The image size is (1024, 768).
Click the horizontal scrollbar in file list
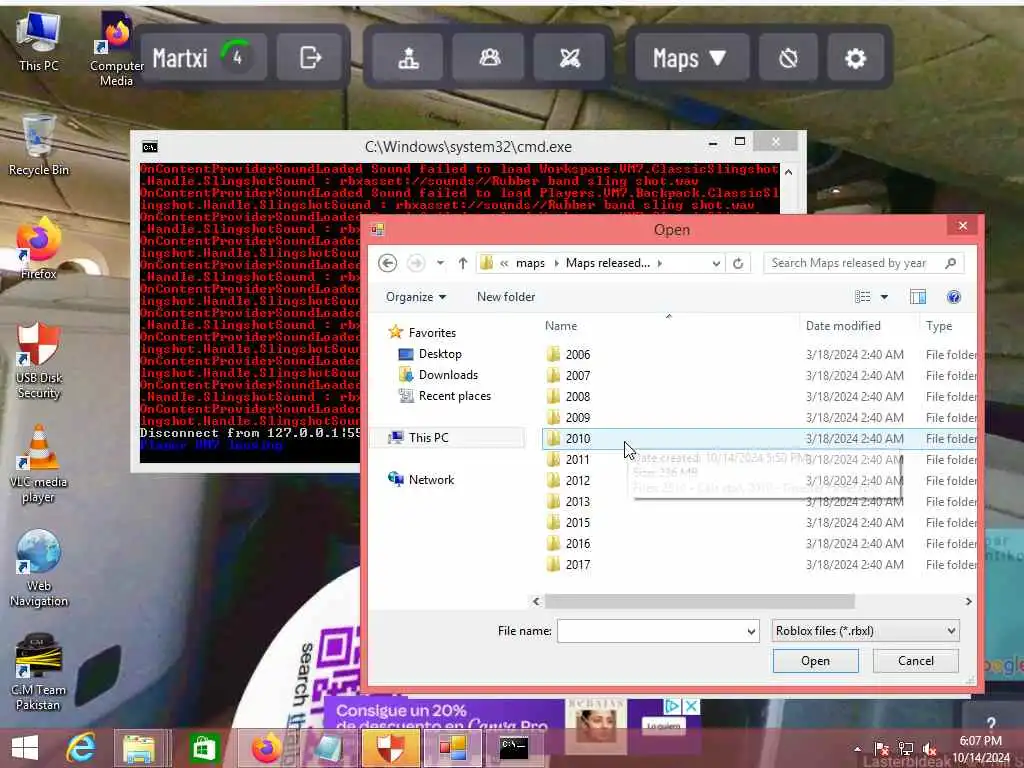699,601
